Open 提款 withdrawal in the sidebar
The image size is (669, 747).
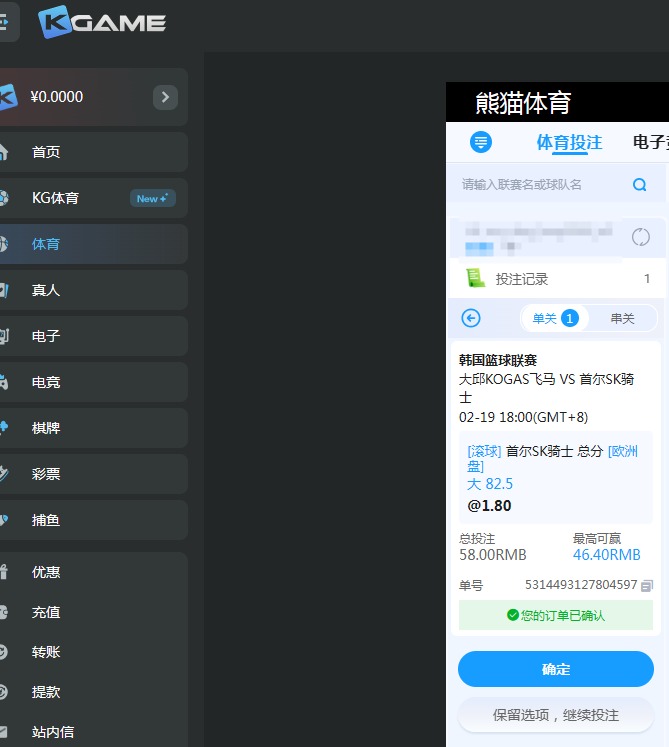93,692
